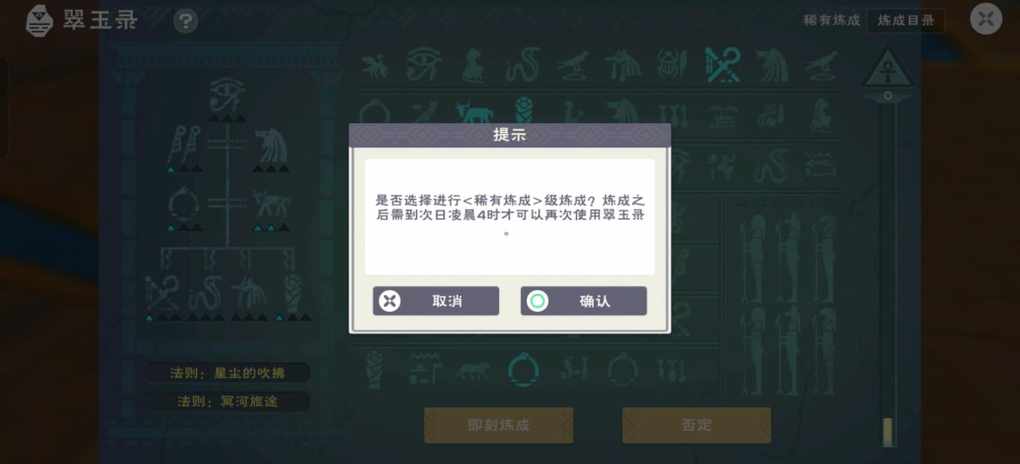Select the scarab beetle glyph in top row

pyautogui.click(x=672, y=65)
